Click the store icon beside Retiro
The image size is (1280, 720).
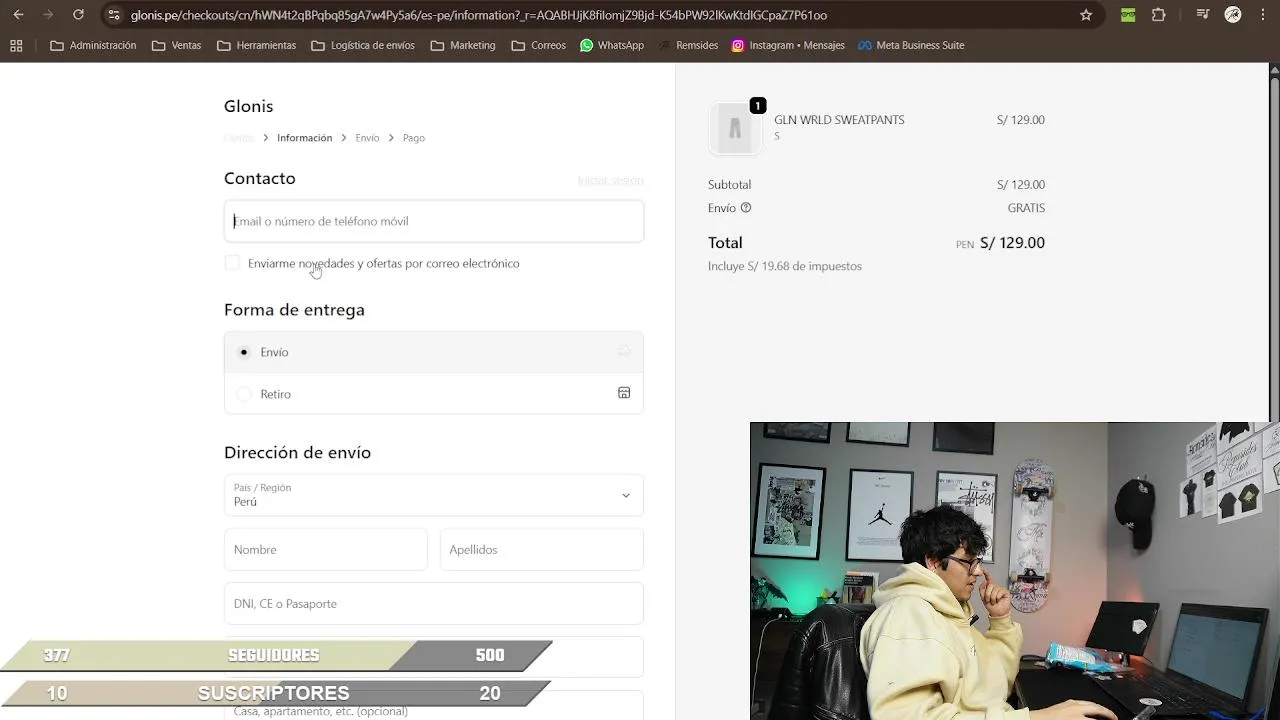coord(624,393)
